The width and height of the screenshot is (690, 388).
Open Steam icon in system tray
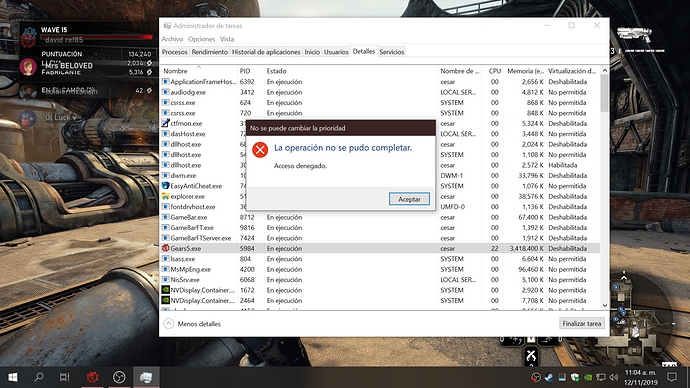click(x=549, y=377)
